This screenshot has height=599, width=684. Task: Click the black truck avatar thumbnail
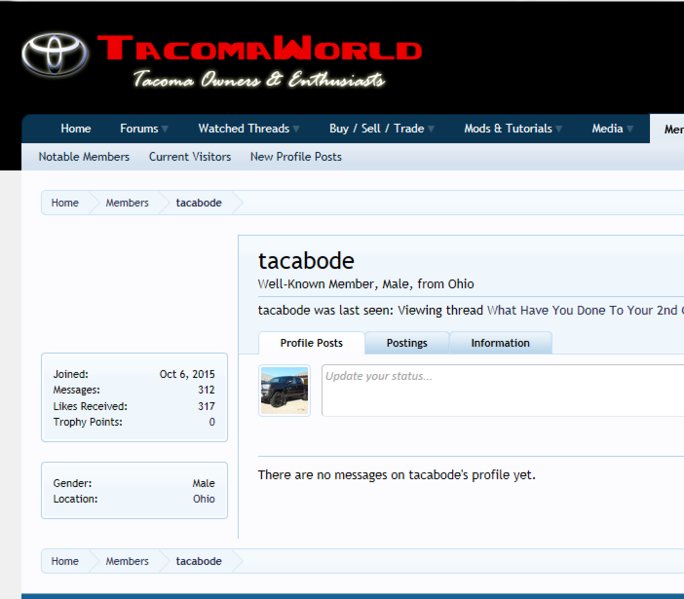(x=284, y=390)
